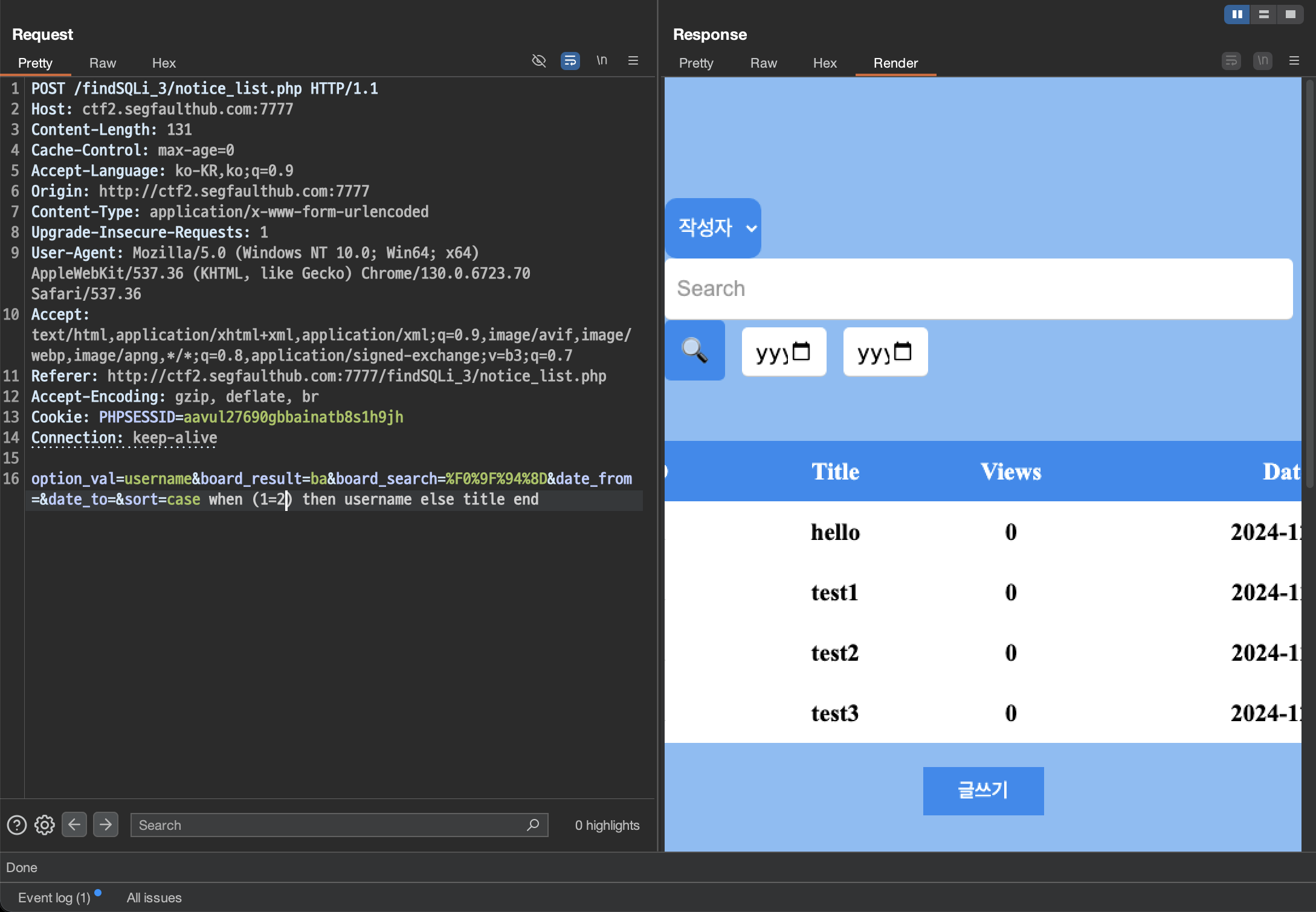This screenshot has height=912, width=1316.
Task: Go to next search match arrow
Action: pyautogui.click(x=106, y=824)
